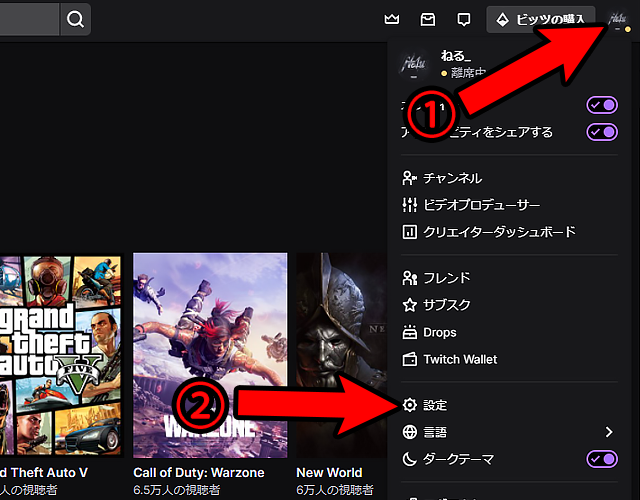Click the subscriptions star icon
Viewport: 640px width, 500px height.
click(410, 305)
